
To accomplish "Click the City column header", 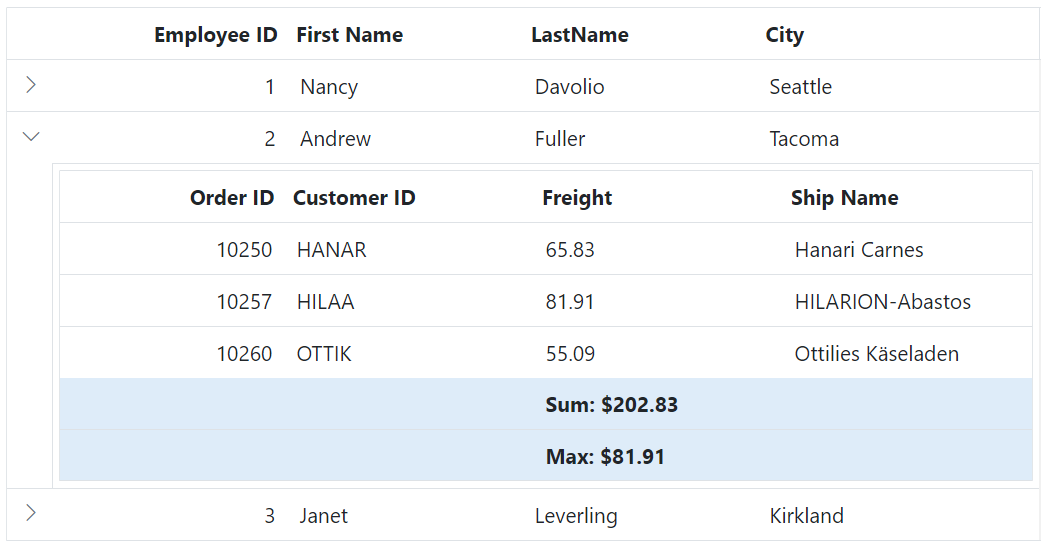I will (x=784, y=35).
